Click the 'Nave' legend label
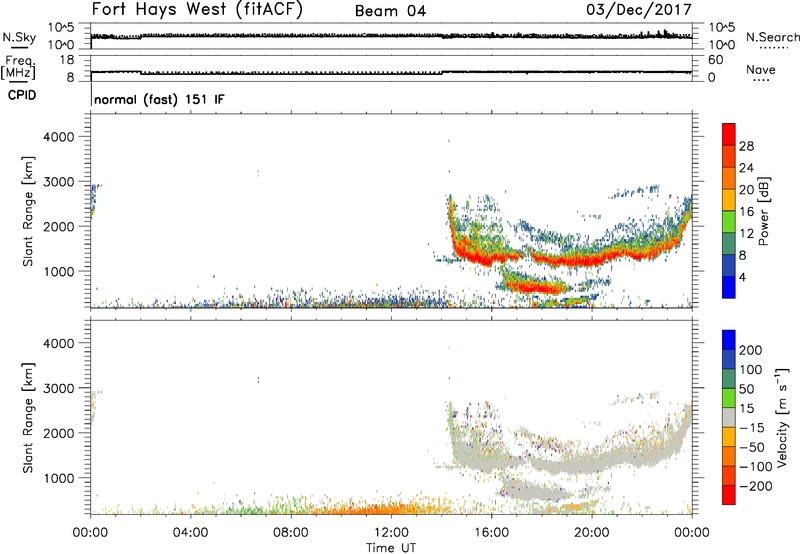This screenshot has width=800, height=554. click(x=761, y=69)
